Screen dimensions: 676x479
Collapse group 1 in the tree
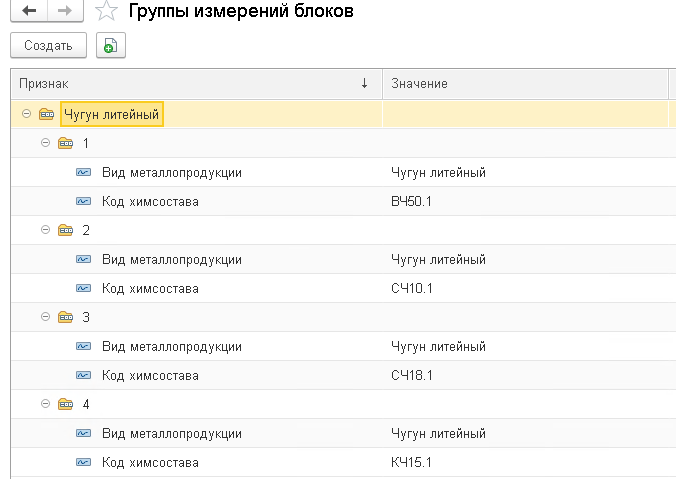pyautogui.click(x=45, y=144)
